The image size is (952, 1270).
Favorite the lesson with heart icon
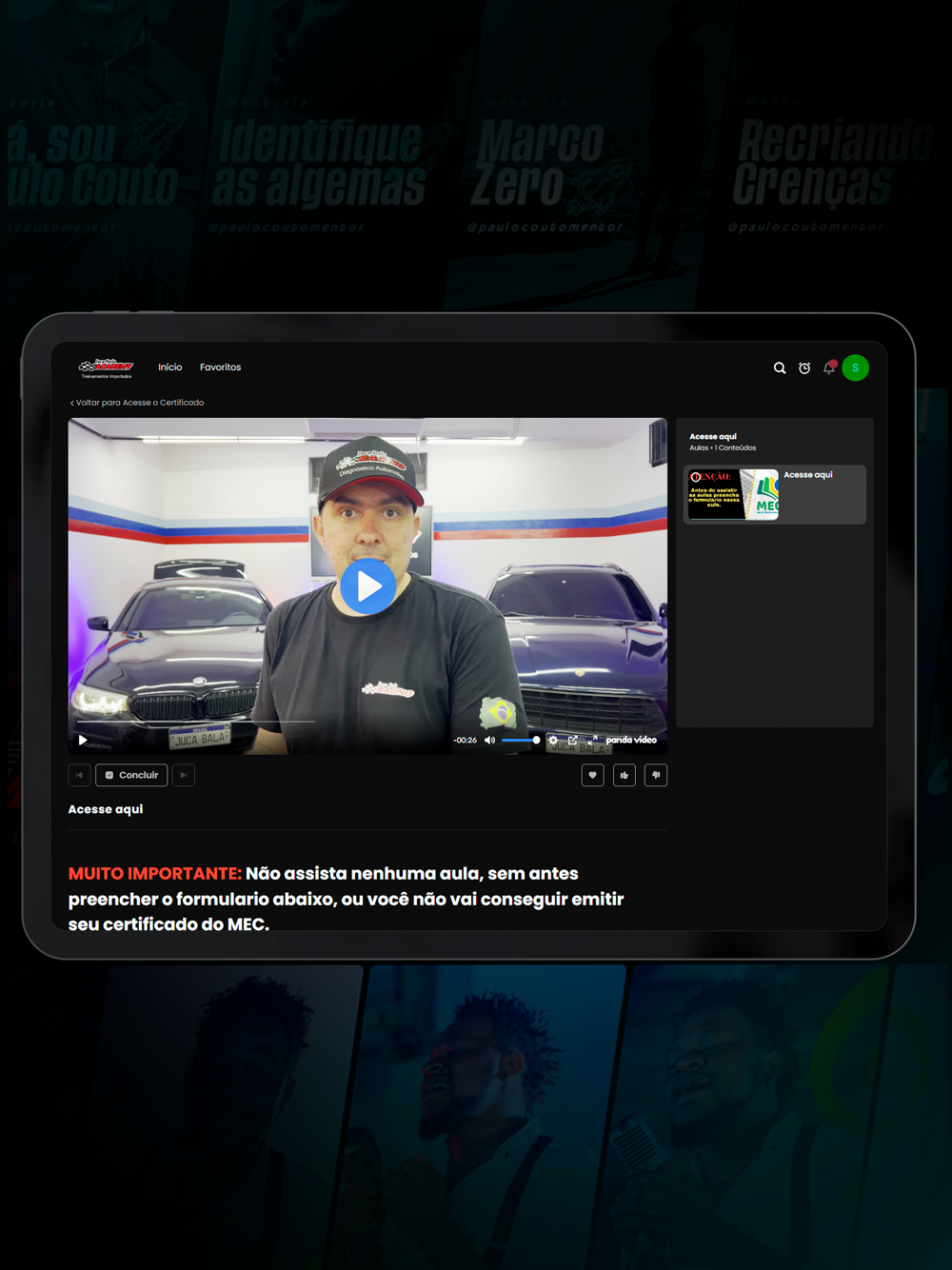coord(592,775)
